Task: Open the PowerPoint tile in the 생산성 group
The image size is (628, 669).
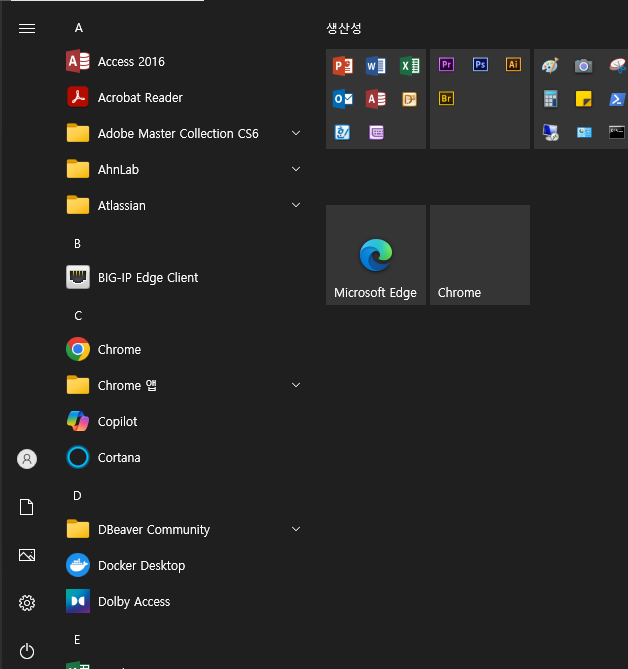Action: click(343, 66)
